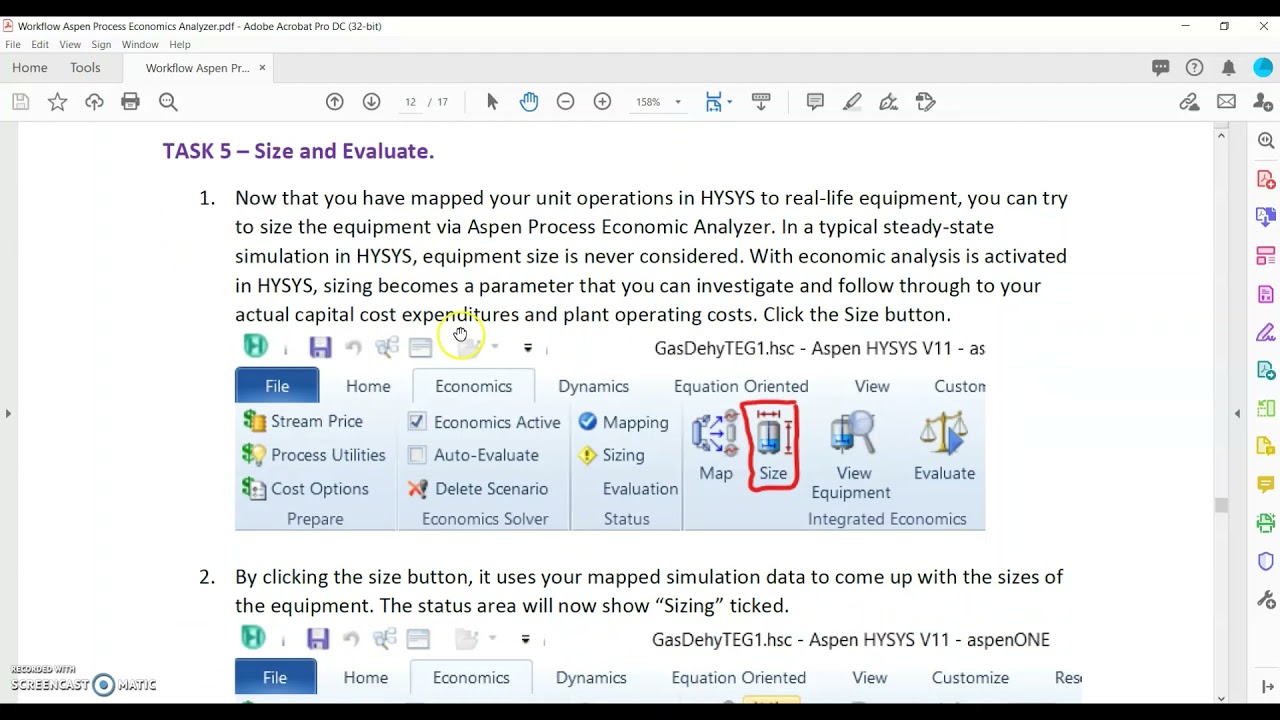Screen dimensions: 1280x720
Task: Invite people with the add-user icon
Action: (1263, 101)
